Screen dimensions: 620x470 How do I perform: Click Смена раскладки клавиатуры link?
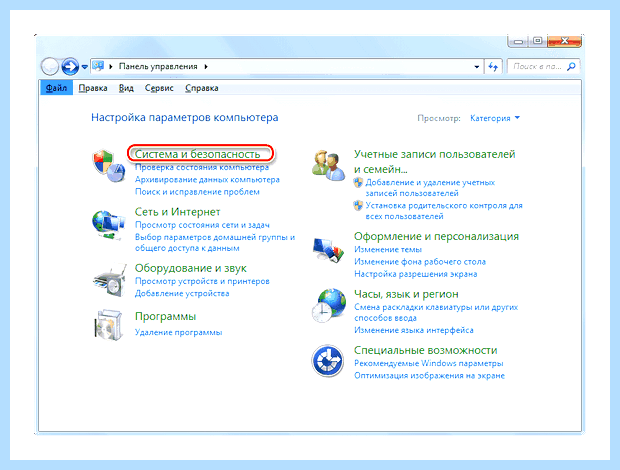pyautogui.click(x=436, y=312)
